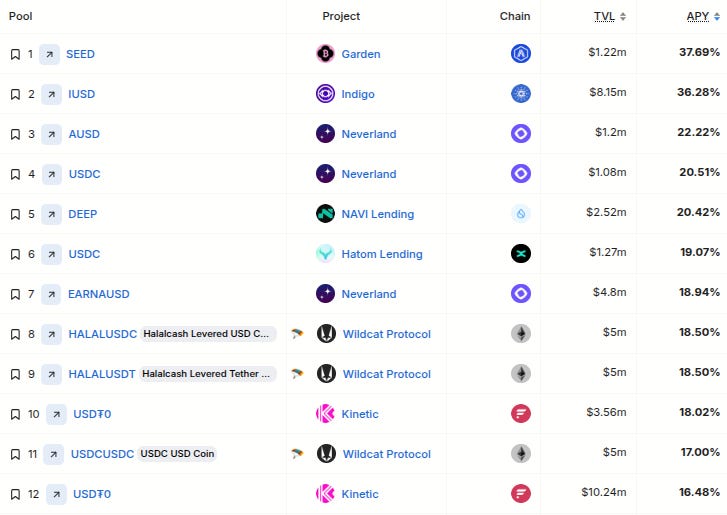Screen dimensions: 727x515
Task: Select the $3.56m TVL value
Action: (x=606, y=412)
